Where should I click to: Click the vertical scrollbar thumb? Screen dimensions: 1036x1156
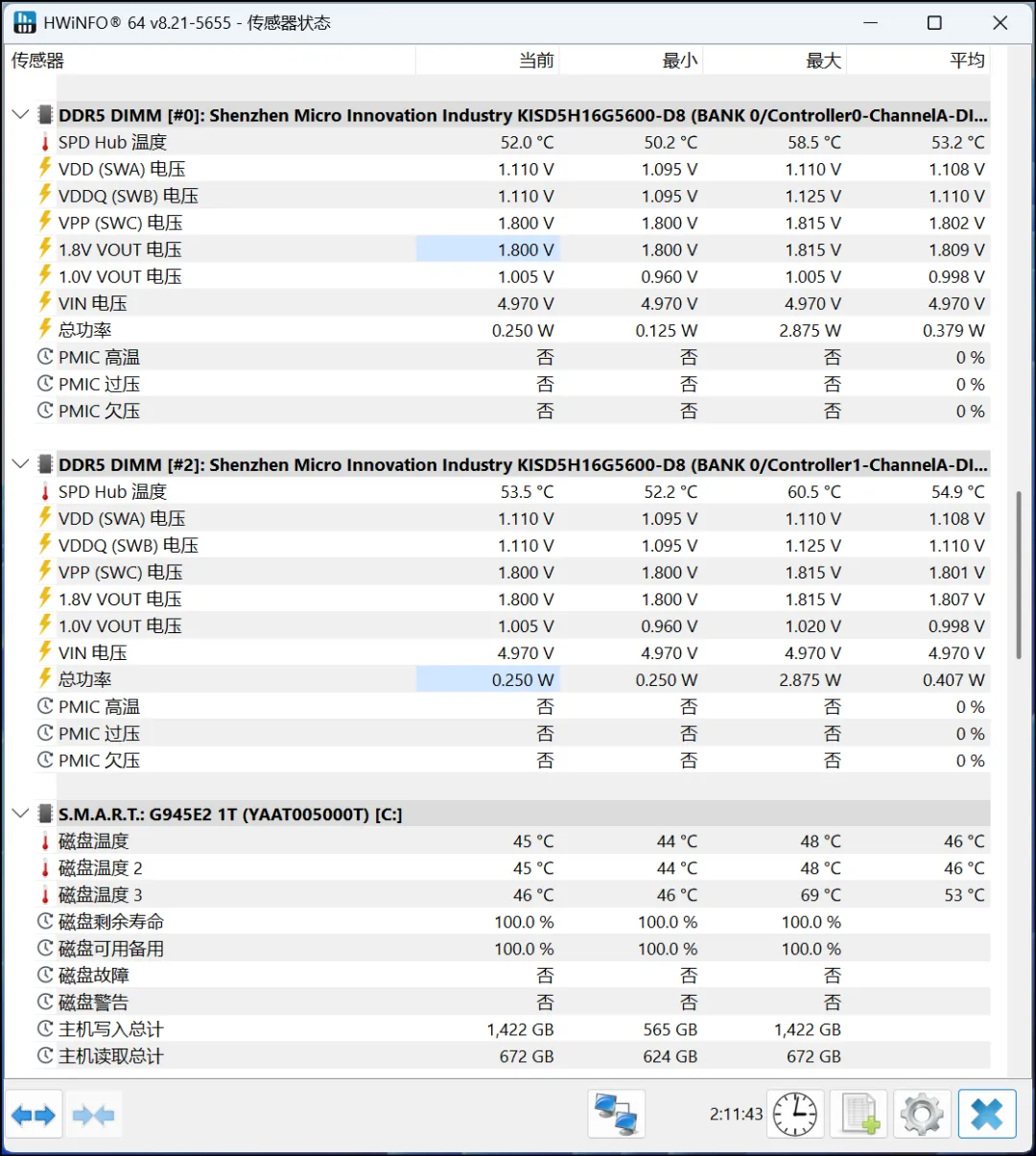(1019, 574)
